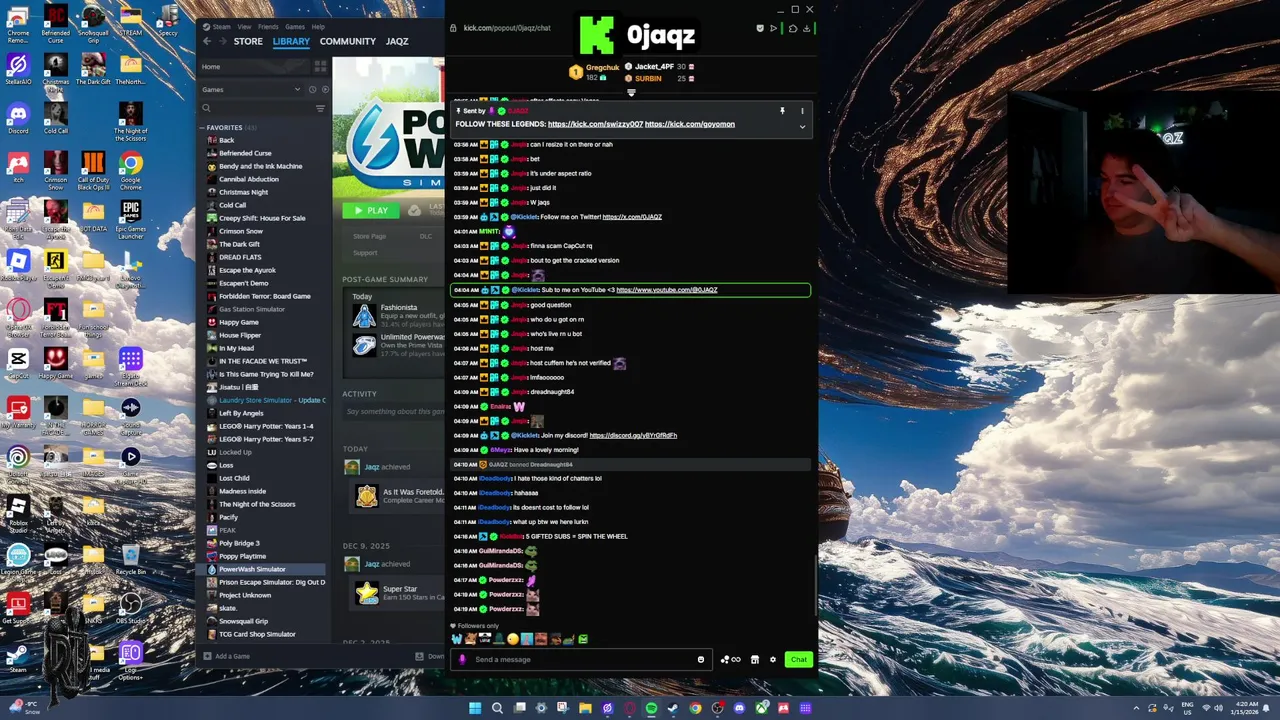Open Google Chrome desktop shortcut
Image resolution: width=1280 pixels, height=720 pixels.
tap(131, 167)
